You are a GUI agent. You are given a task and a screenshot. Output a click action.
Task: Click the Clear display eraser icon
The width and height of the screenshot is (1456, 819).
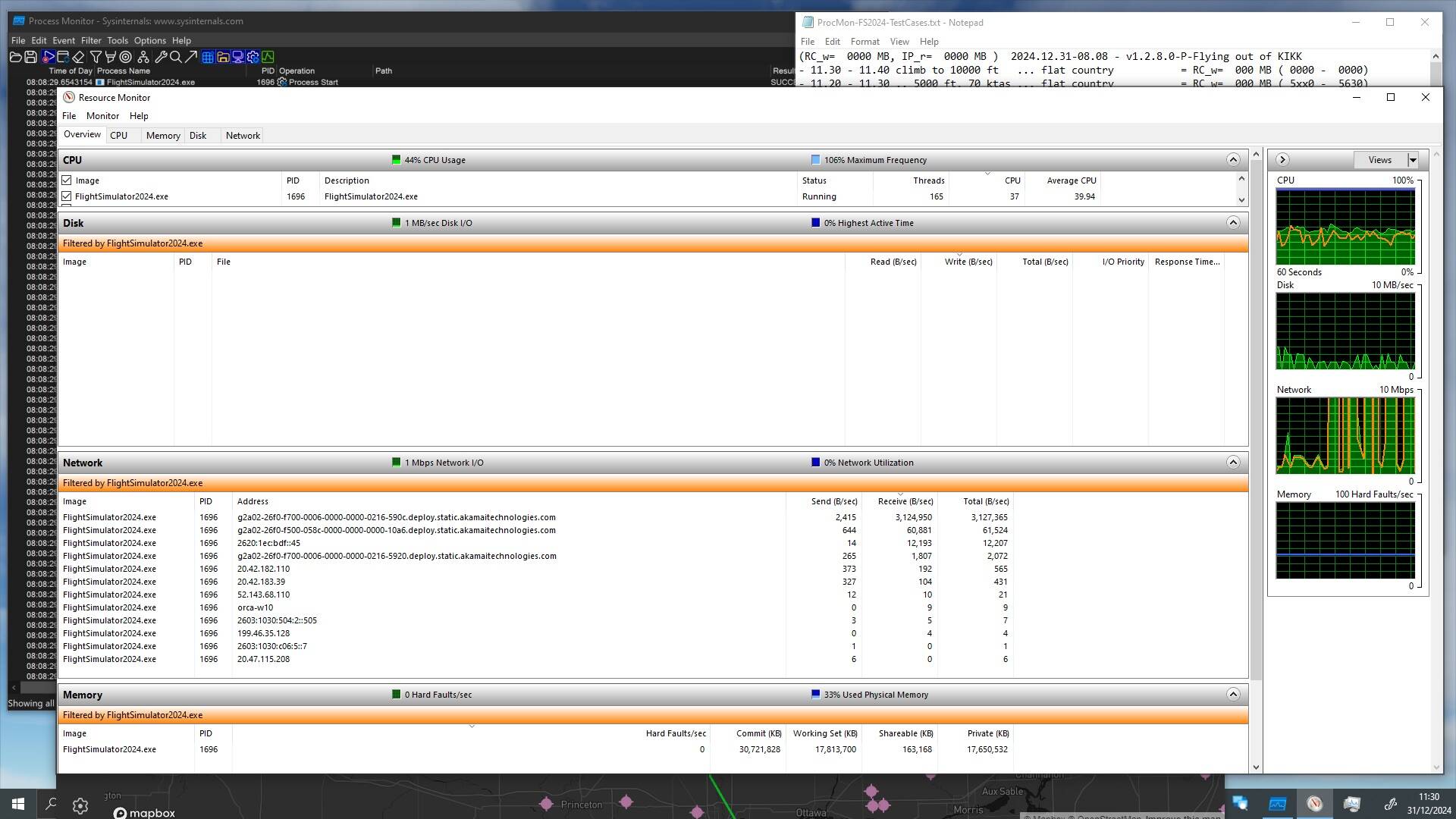point(78,57)
